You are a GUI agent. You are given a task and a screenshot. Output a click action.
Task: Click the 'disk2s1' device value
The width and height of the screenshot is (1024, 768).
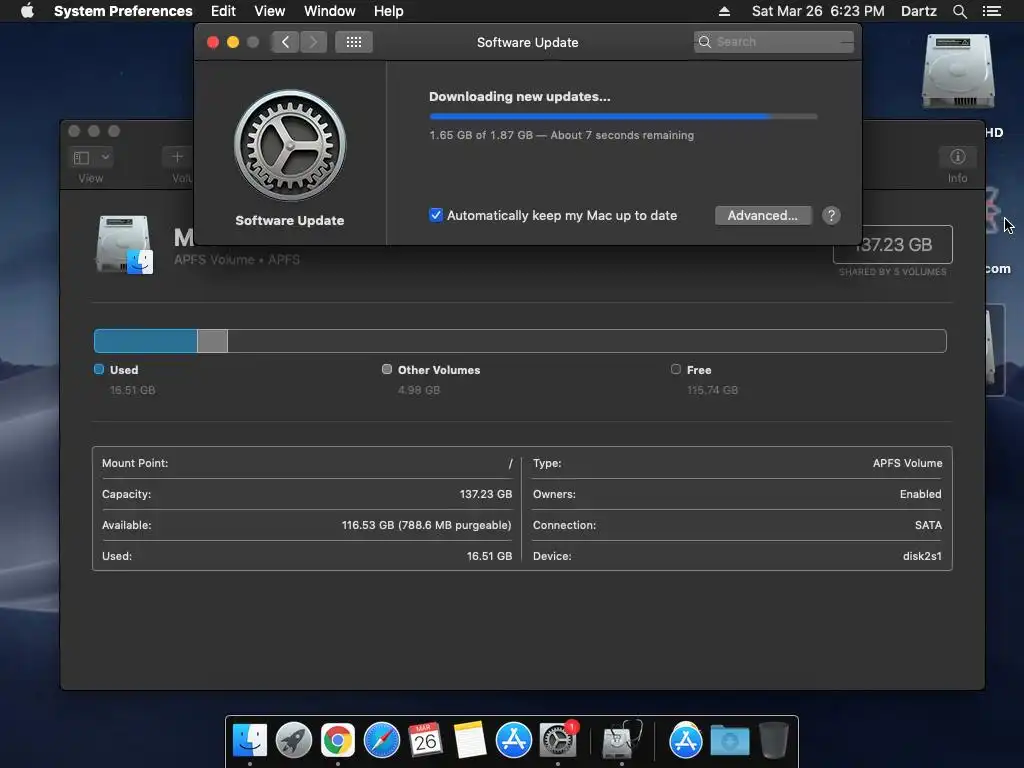click(922, 556)
